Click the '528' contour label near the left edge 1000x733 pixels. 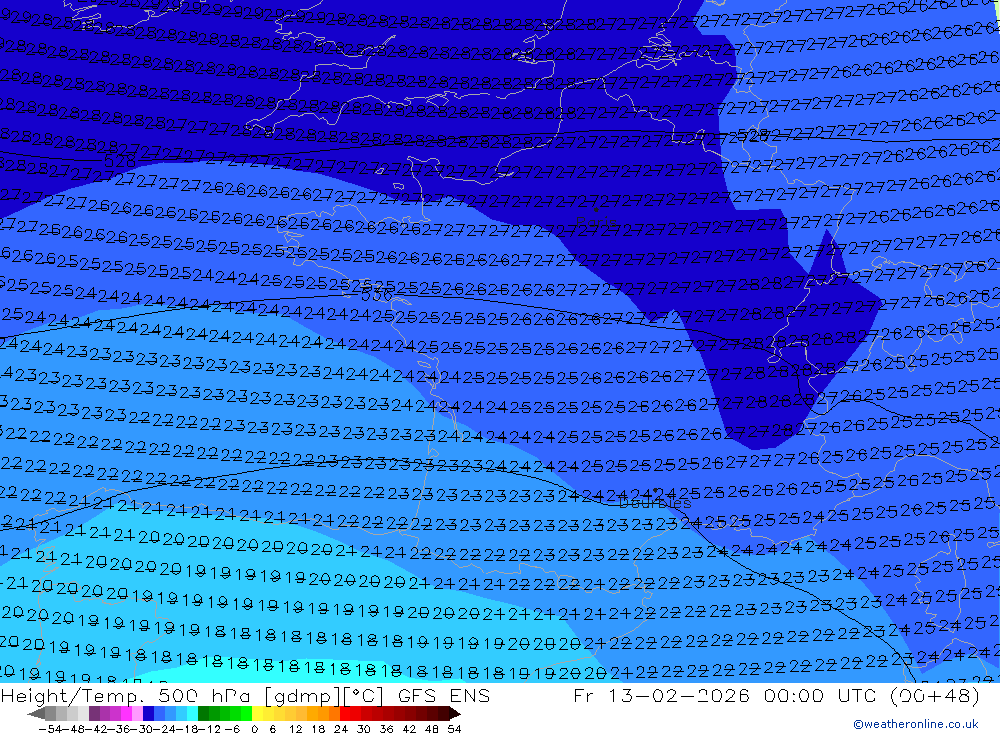click(119, 160)
